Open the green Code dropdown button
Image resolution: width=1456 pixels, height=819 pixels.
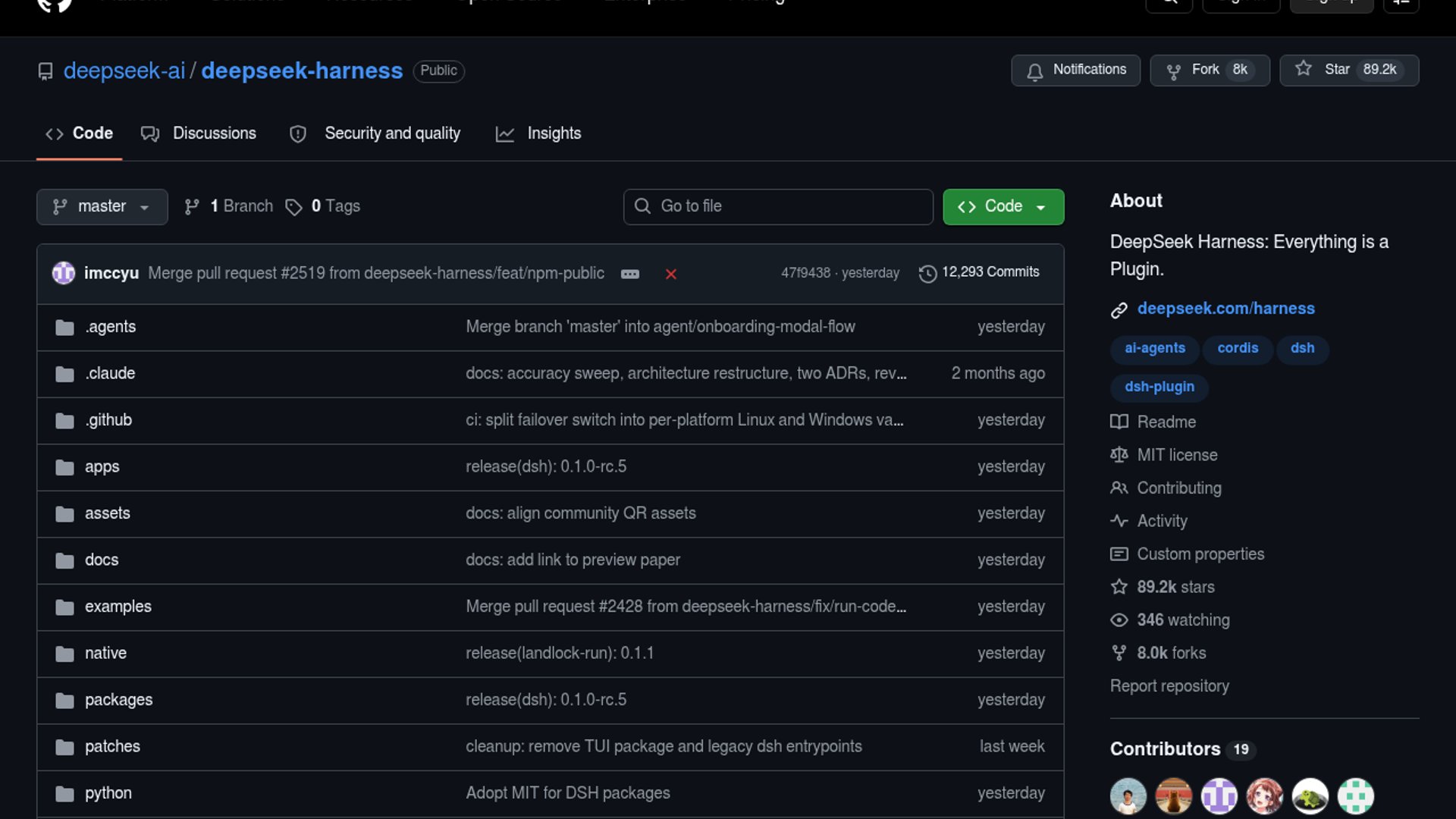(x=1003, y=207)
